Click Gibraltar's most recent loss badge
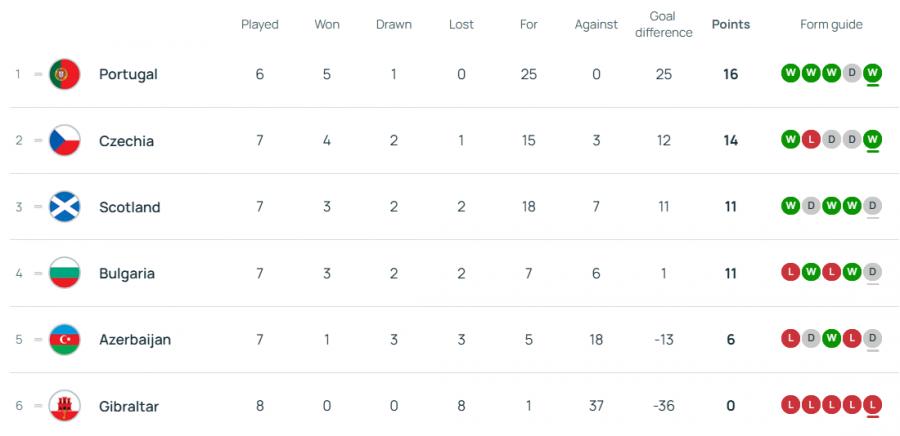The width and height of the screenshot is (900, 436). tap(872, 405)
